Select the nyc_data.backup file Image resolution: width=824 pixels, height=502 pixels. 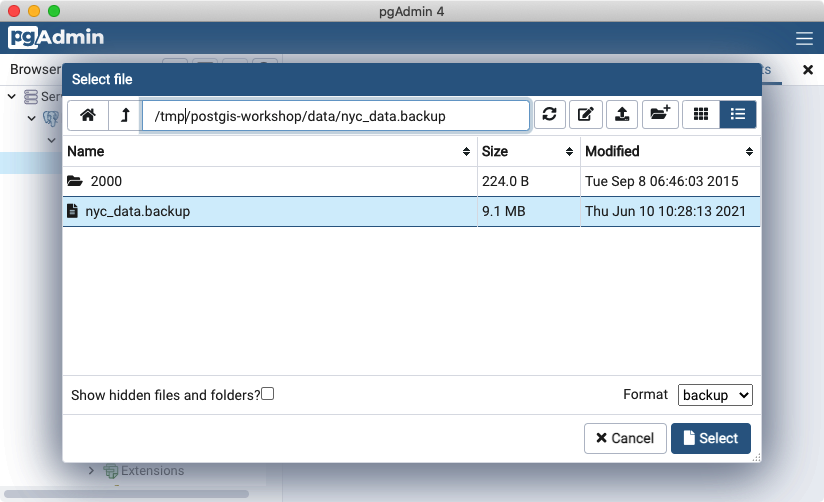(137, 211)
